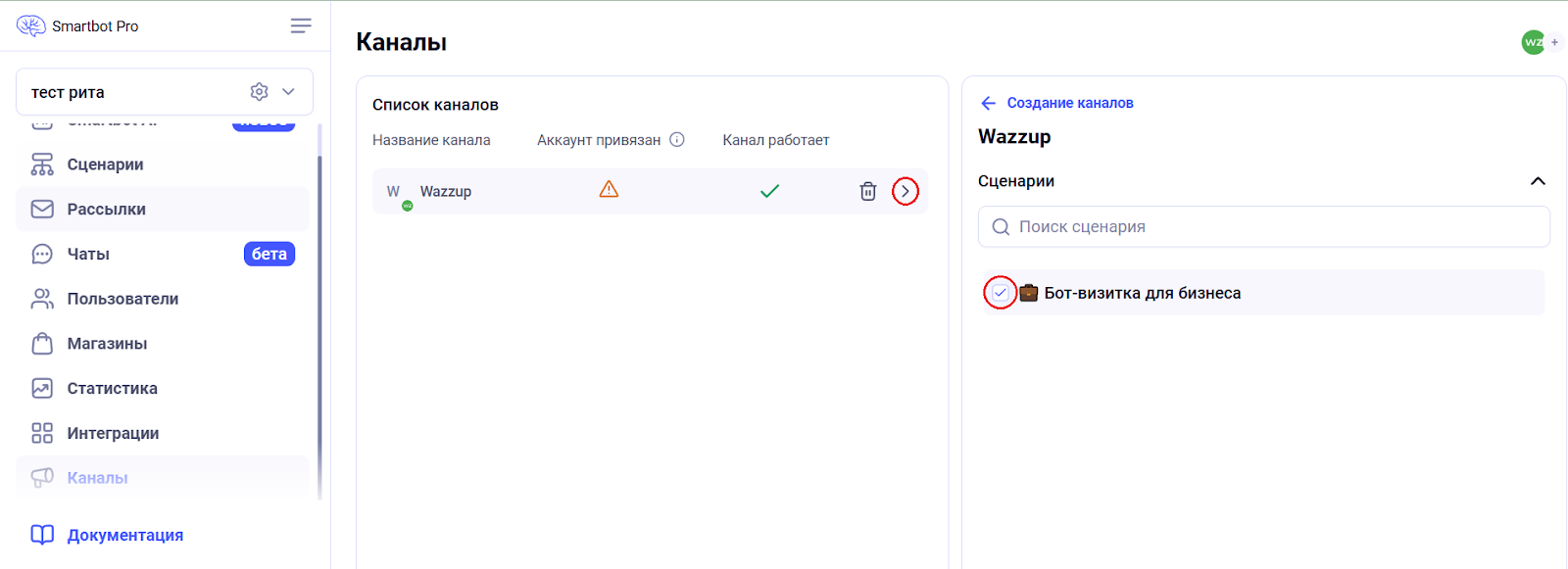The image size is (1568, 569).
Task: Click the sidebar vertical scrollbar
Action: pos(319,323)
